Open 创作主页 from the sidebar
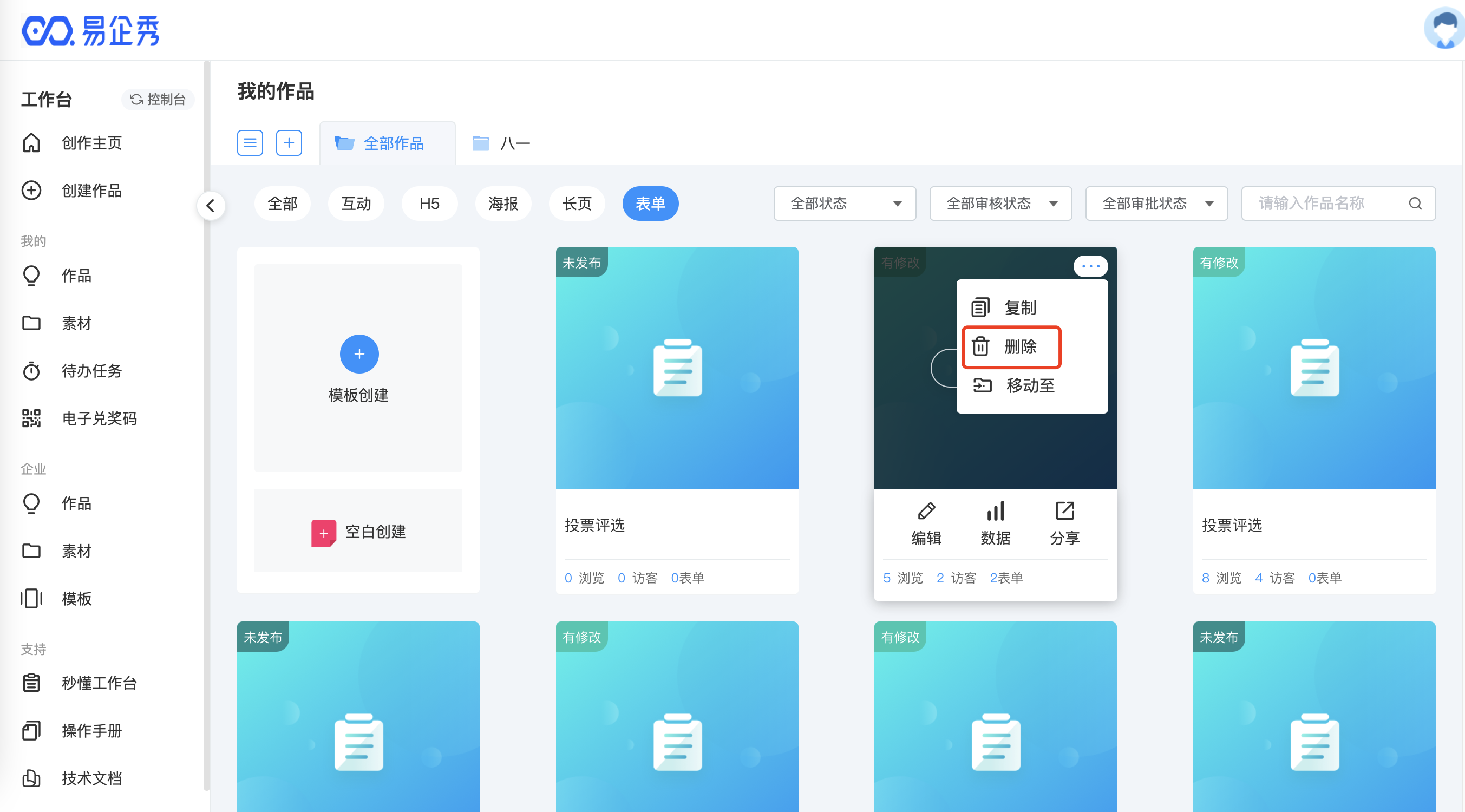Viewport: 1465px width, 812px height. (91, 143)
